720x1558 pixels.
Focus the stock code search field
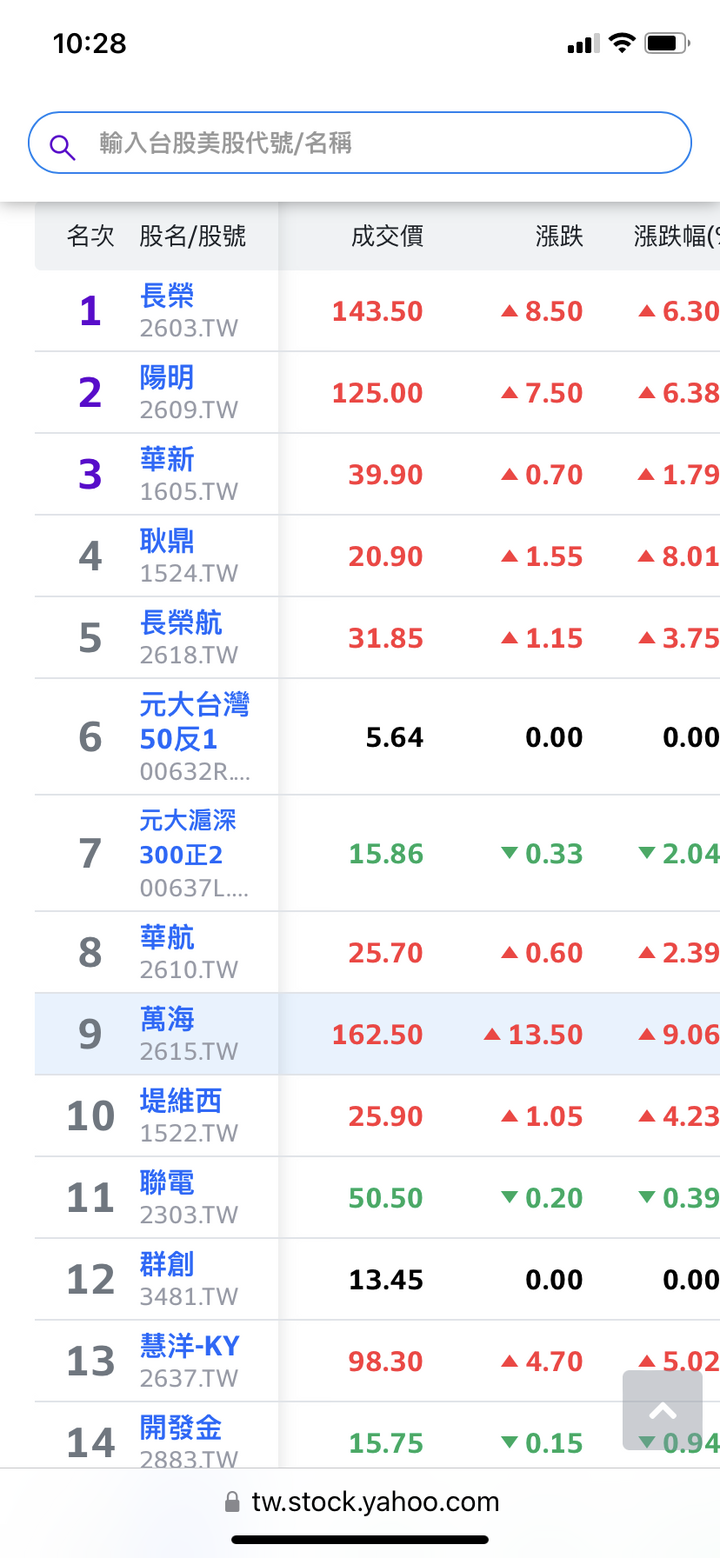(x=360, y=143)
